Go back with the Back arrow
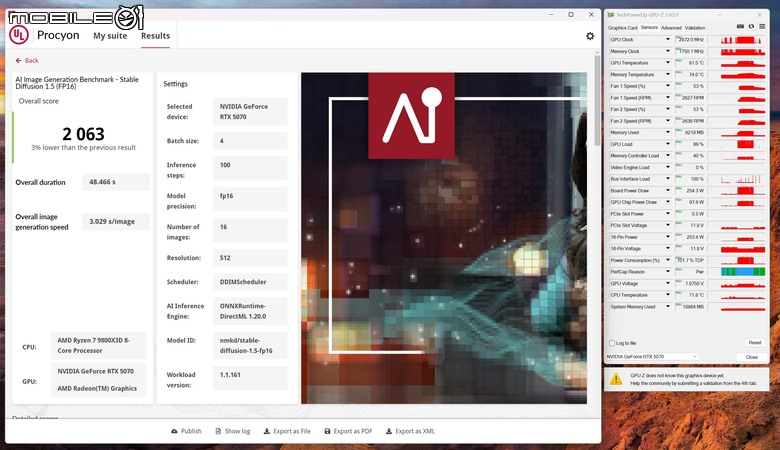This screenshot has width=780, height=450. pyautogui.click(x=18, y=61)
